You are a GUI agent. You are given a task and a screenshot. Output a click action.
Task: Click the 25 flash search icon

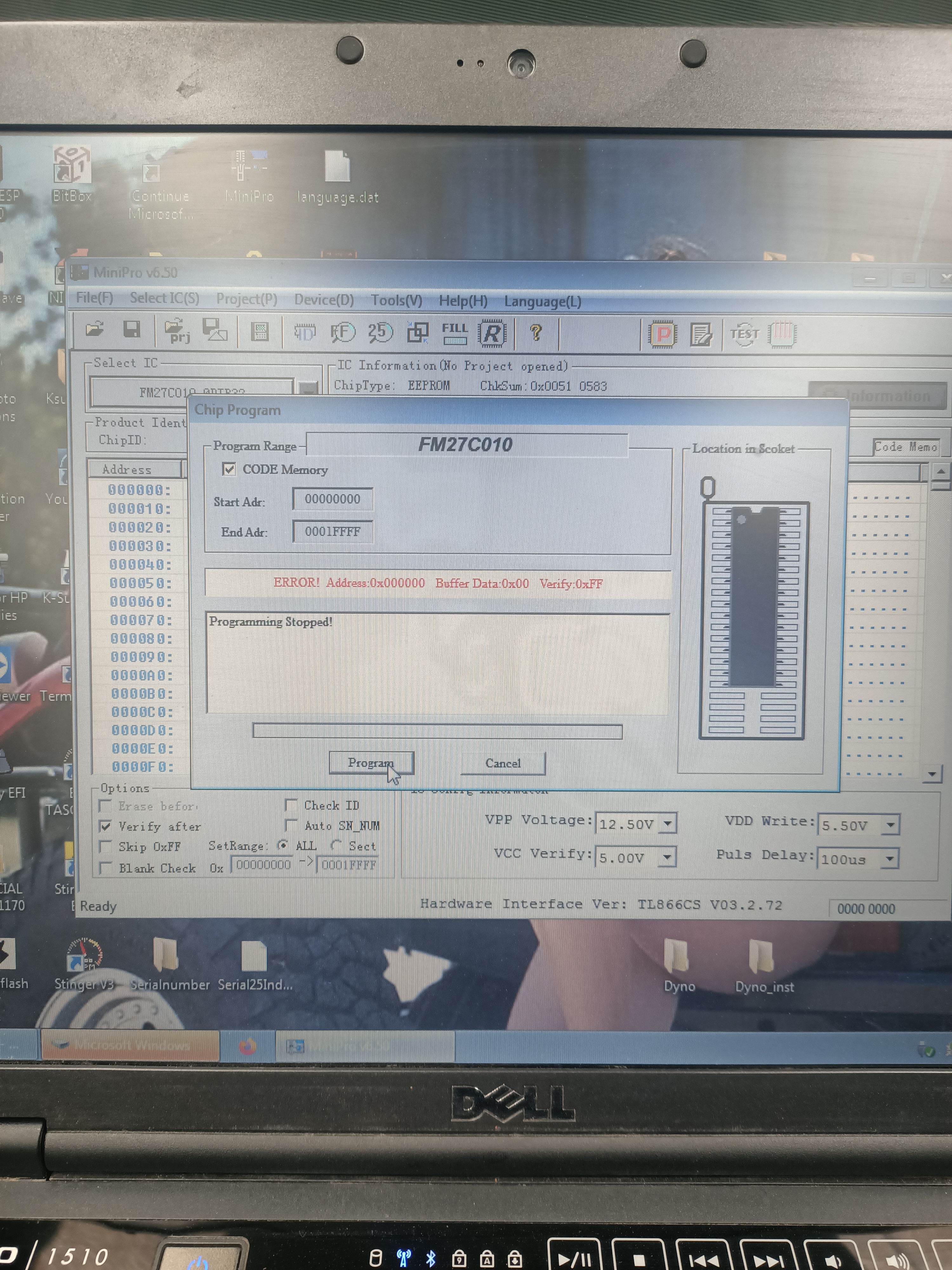coord(380,332)
